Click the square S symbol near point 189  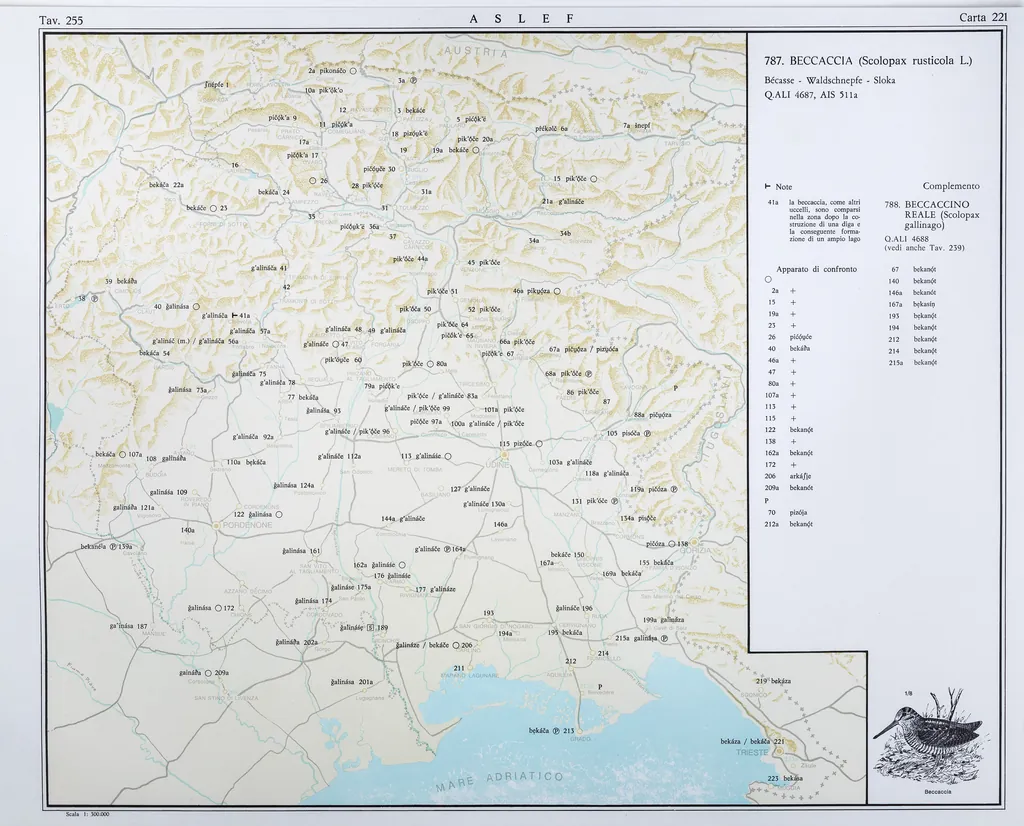pyautogui.click(x=371, y=628)
